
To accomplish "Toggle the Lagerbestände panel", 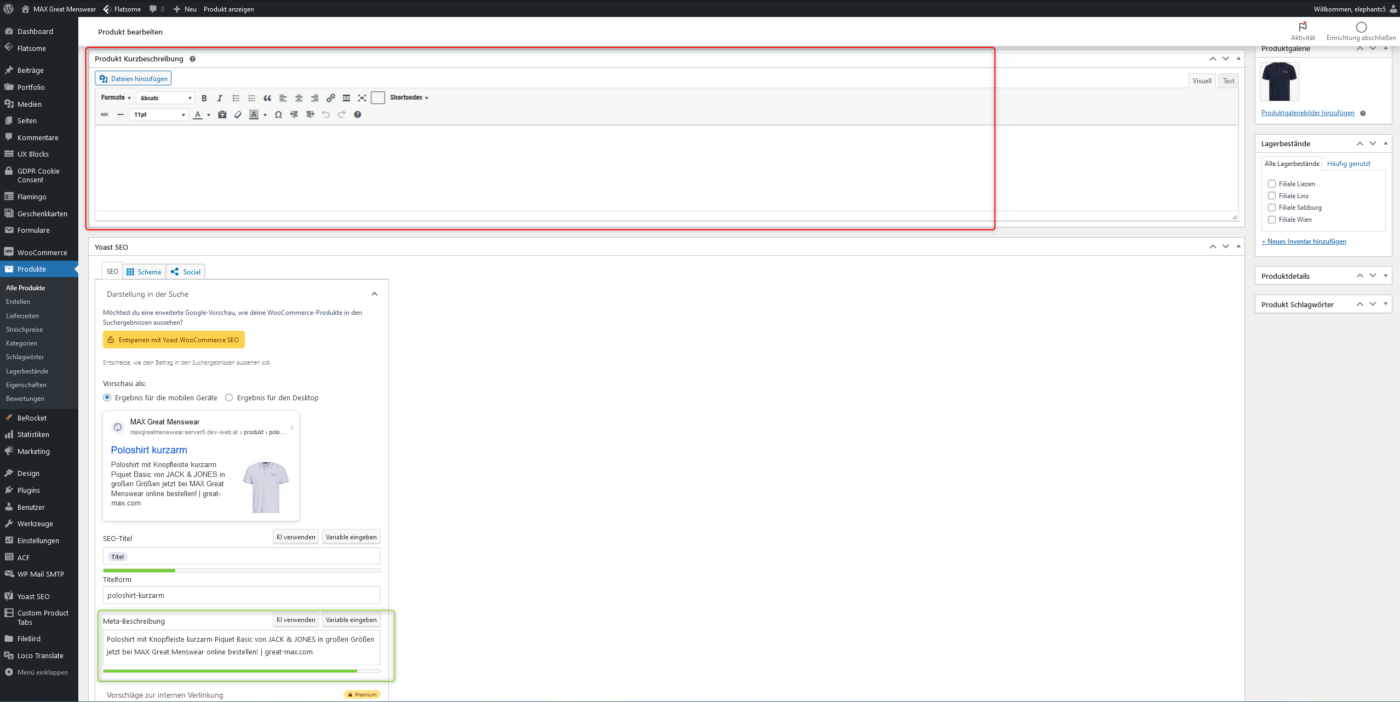I will 1386,144.
